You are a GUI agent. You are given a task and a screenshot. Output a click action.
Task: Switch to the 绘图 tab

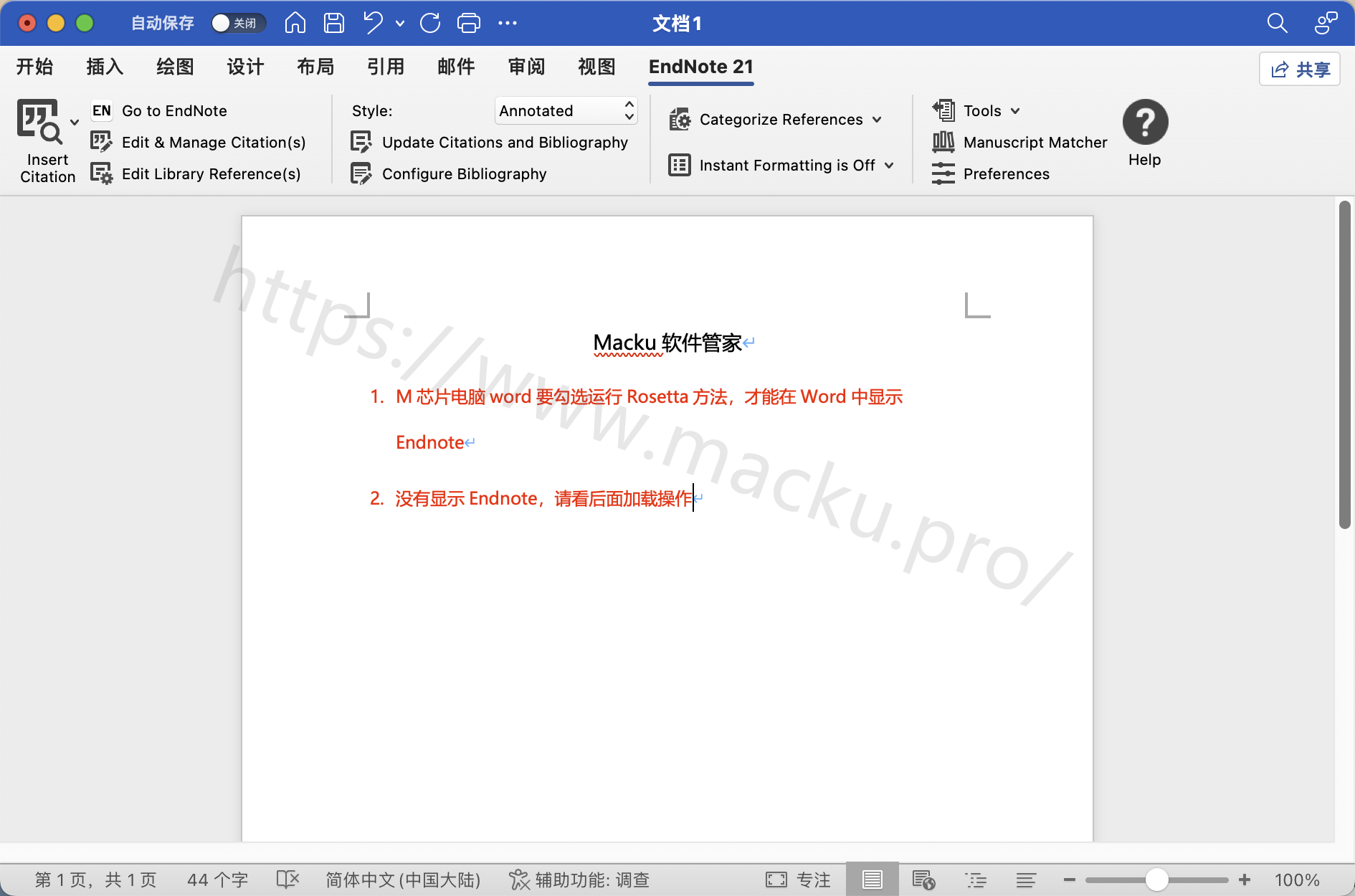[175, 67]
